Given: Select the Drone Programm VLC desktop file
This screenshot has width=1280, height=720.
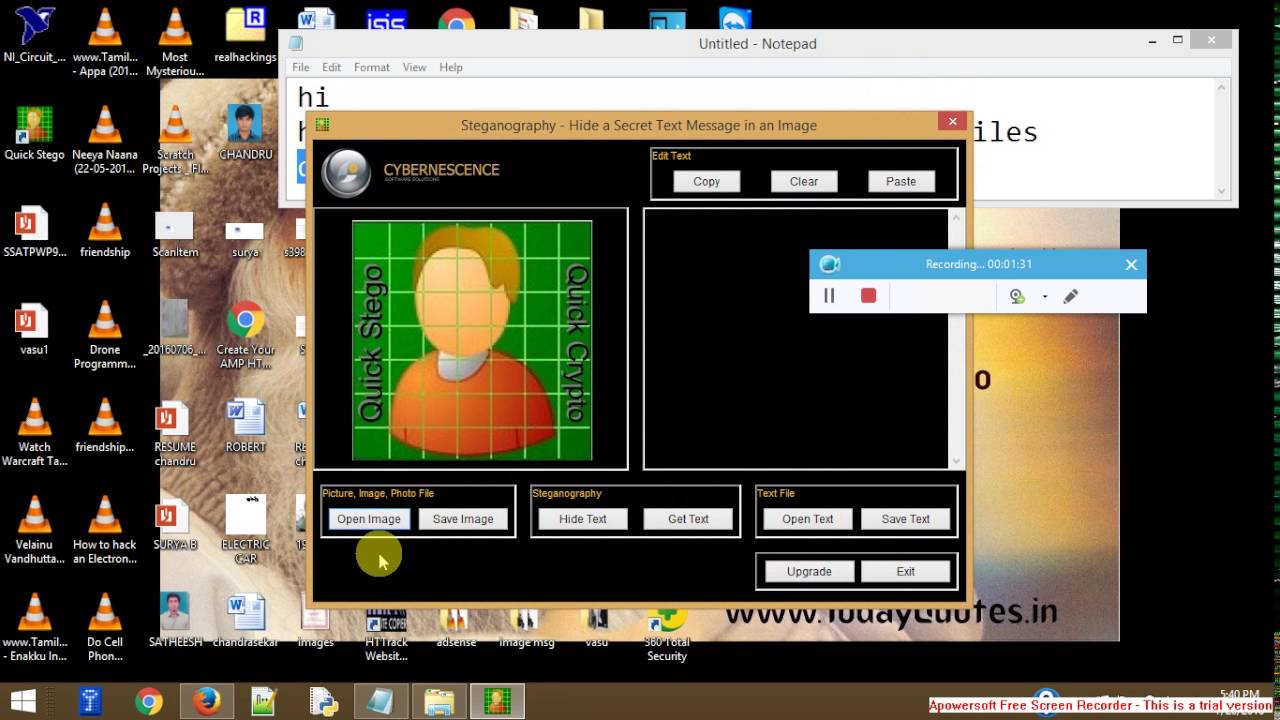Looking at the screenshot, I should click(105, 335).
